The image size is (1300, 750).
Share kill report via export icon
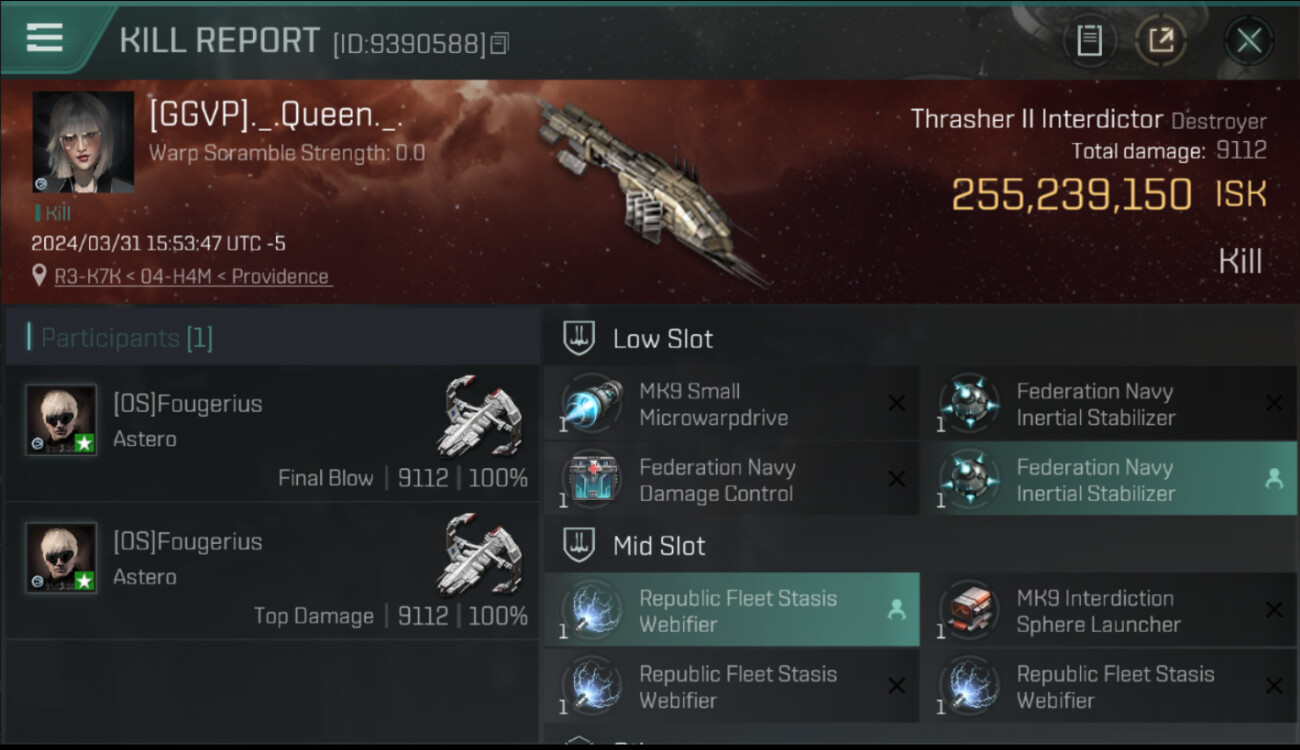coord(1161,40)
